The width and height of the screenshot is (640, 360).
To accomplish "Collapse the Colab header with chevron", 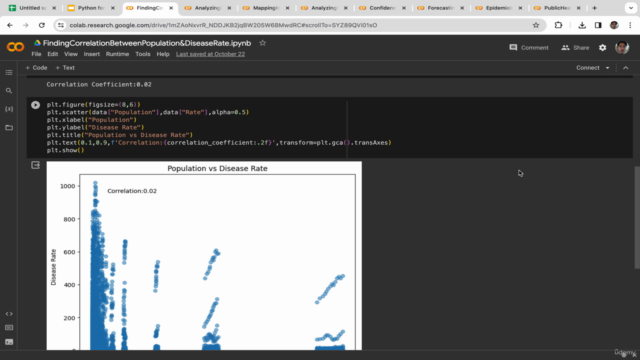I will click(x=626, y=68).
